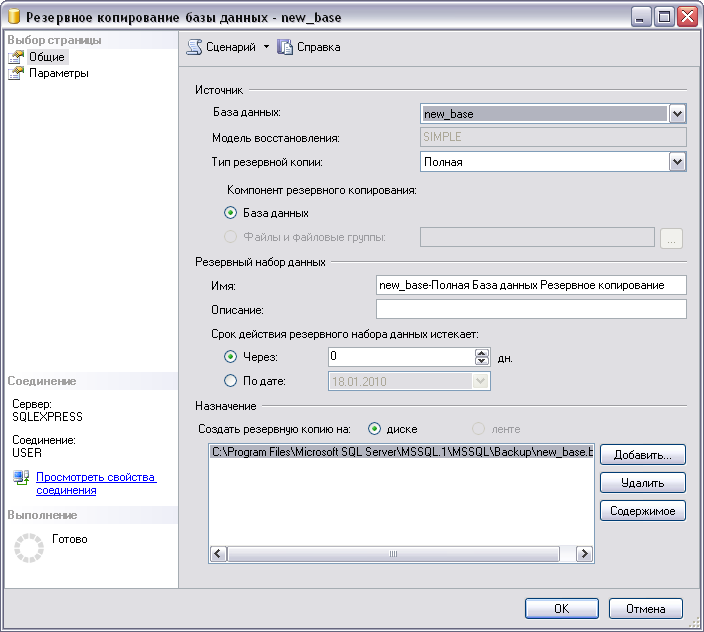The width and height of the screenshot is (704, 632).
Task: Open Просмотреть свойства соединения link
Action: [96, 484]
